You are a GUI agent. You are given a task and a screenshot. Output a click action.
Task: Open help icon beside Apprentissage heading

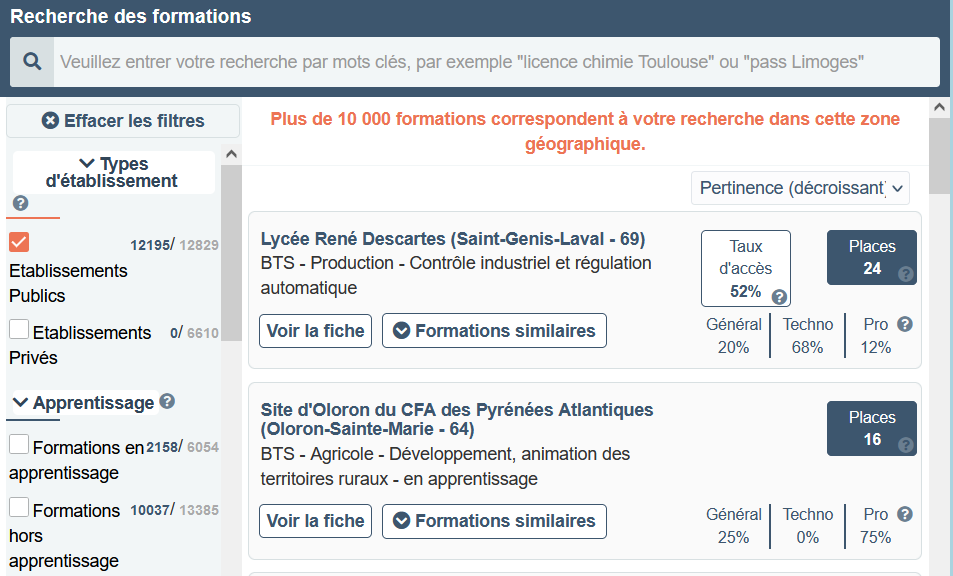tap(167, 401)
